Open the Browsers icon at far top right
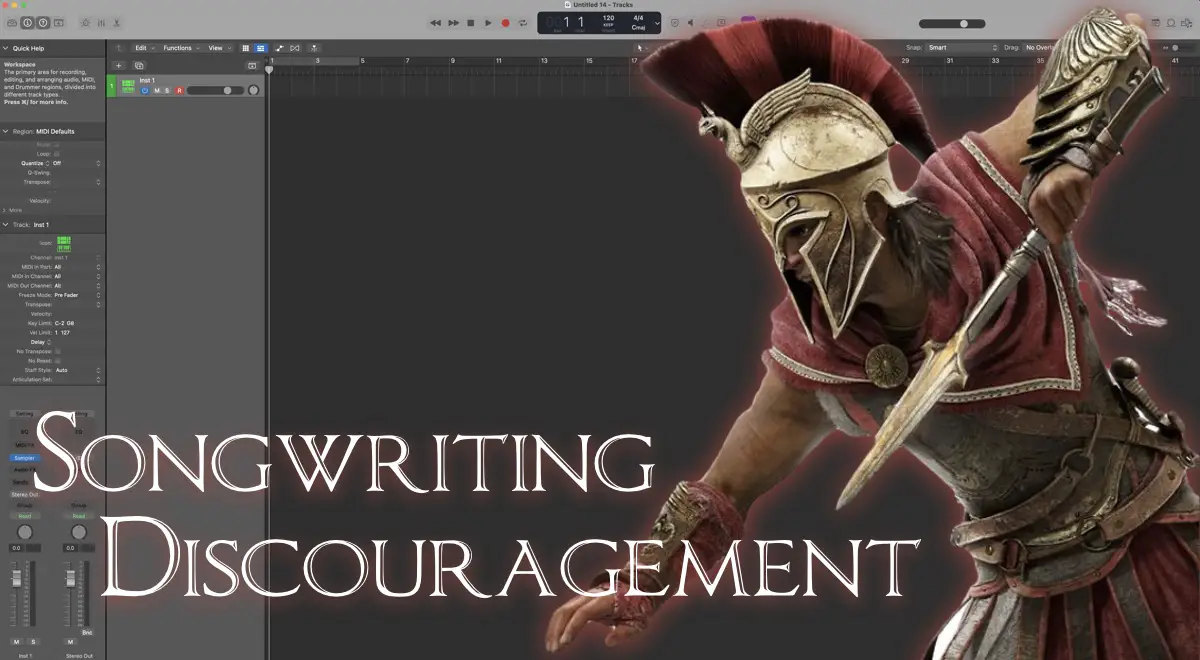This screenshot has height=660, width=1200. (1188, 22)
